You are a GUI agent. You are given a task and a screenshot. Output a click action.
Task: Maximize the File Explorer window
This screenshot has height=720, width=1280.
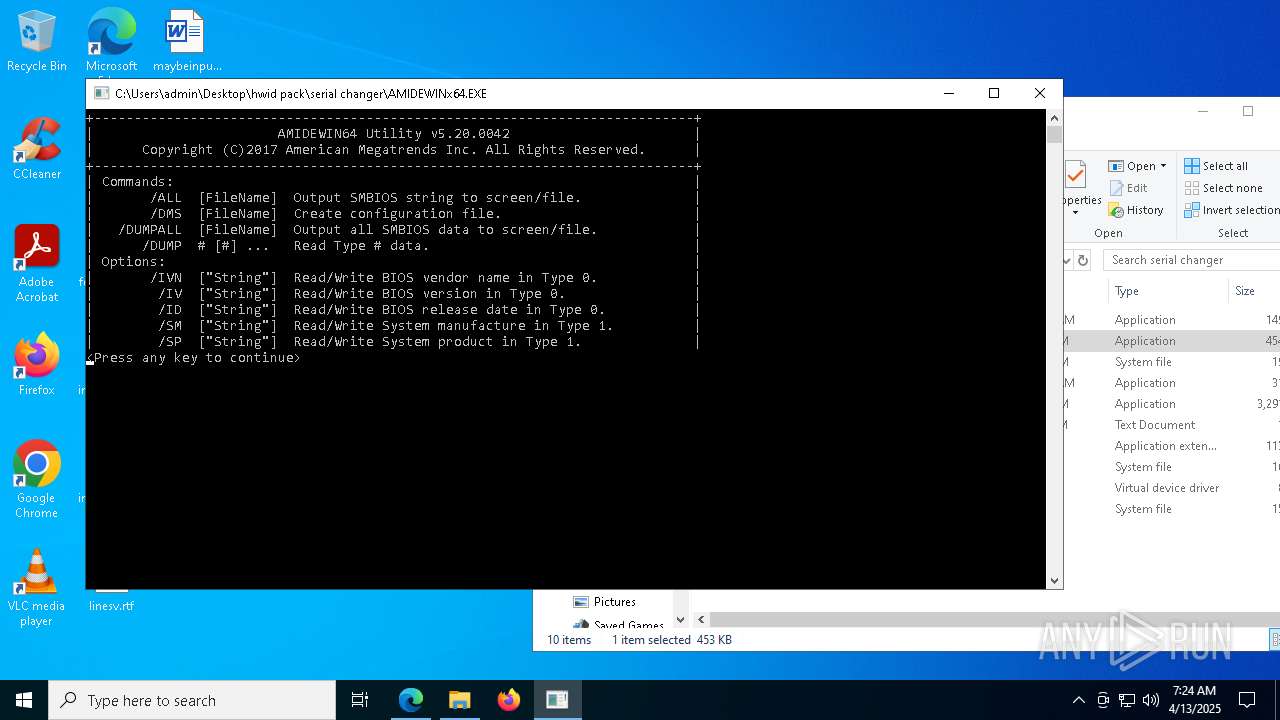coord(1248,111)
